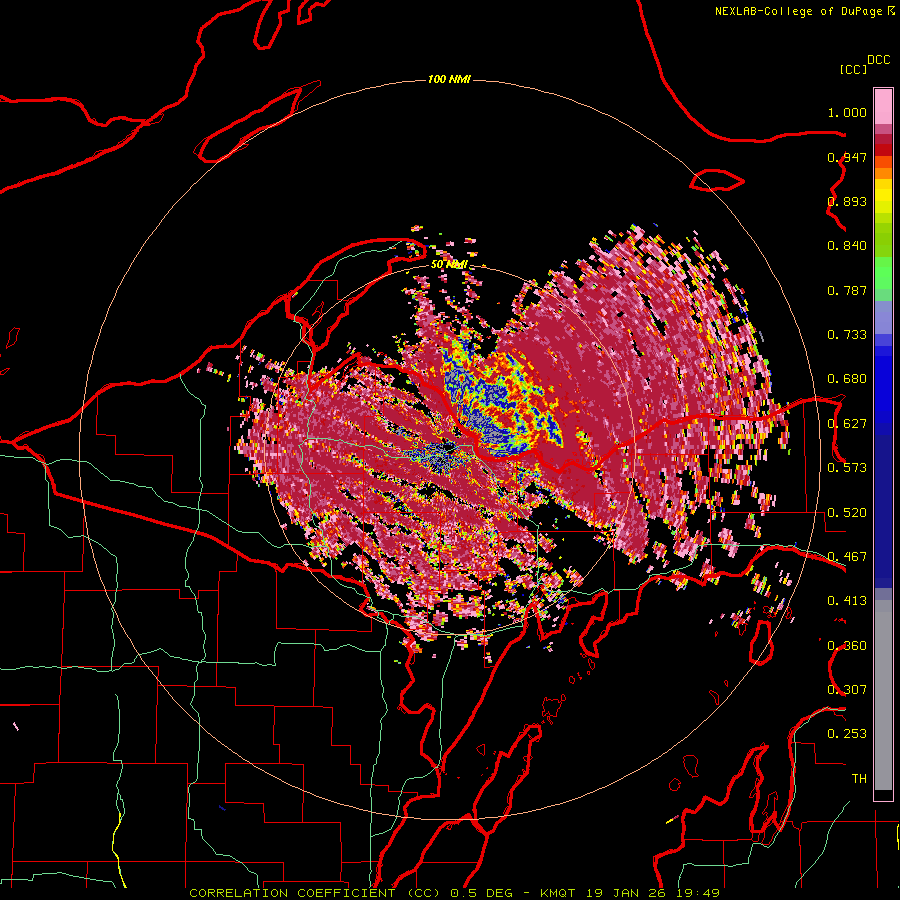Click the 0.573 legend value
Screen dimensions: 900x900
point(847,468)
